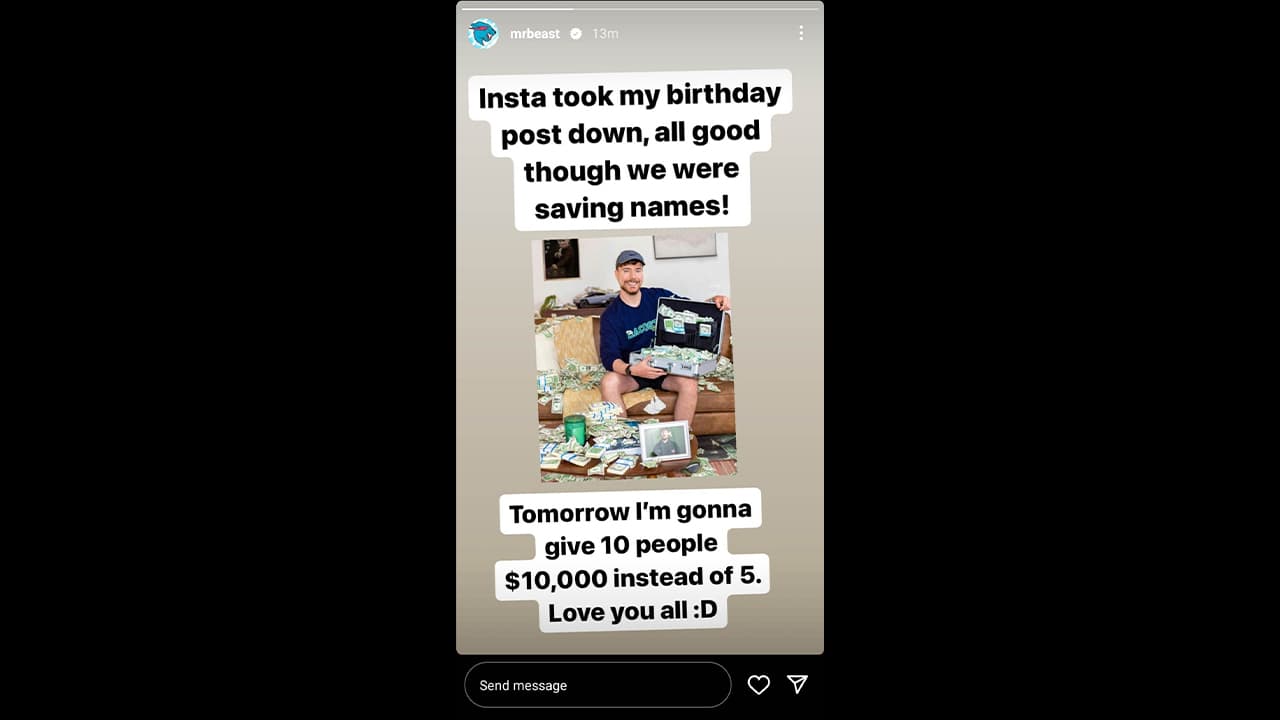Click the mrbeast username link
The width and height of the screenshot is (1280, 720).
point(535,34)
